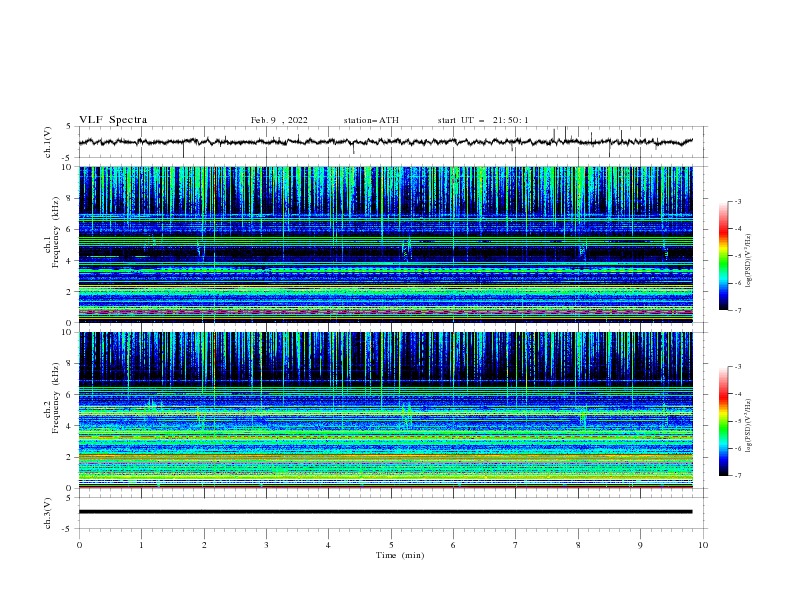Click inside the ch.1 spectrogram panel

[386, 244]
